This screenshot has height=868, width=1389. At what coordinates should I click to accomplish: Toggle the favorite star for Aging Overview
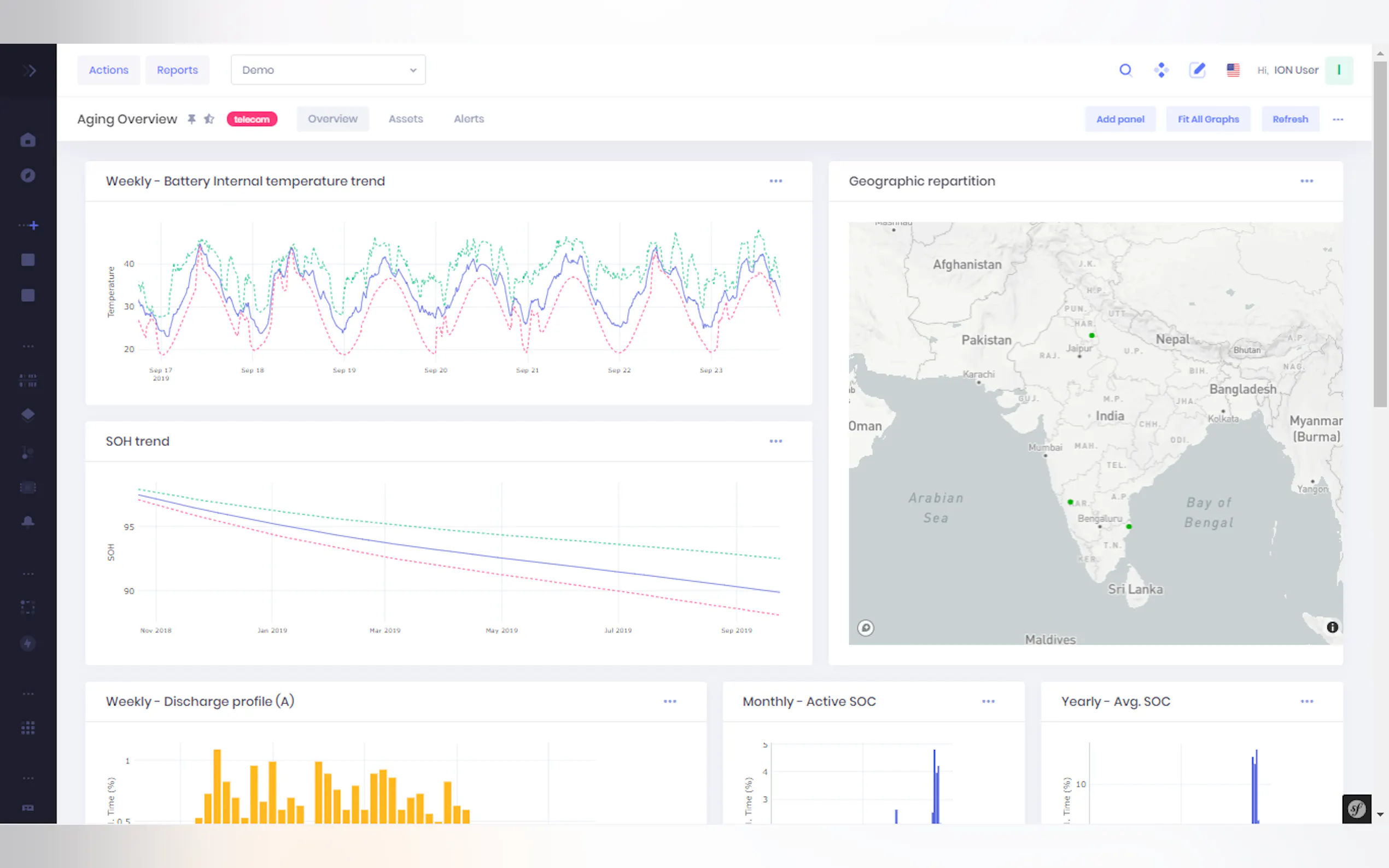pyautogui.click(x=209, y=119)
